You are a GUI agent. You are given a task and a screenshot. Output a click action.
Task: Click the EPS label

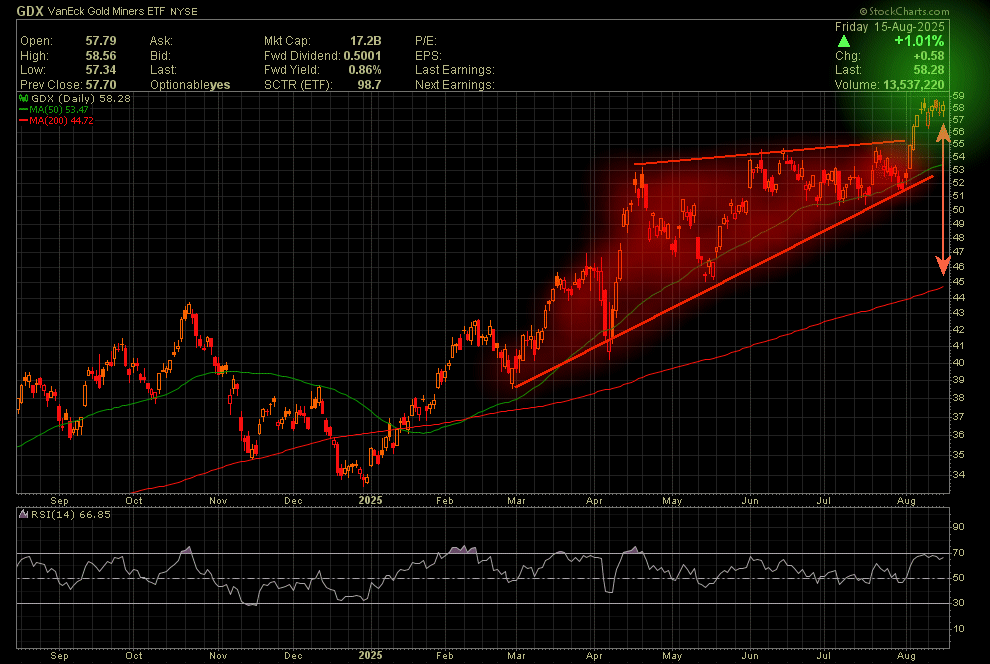tap(428, 56)
